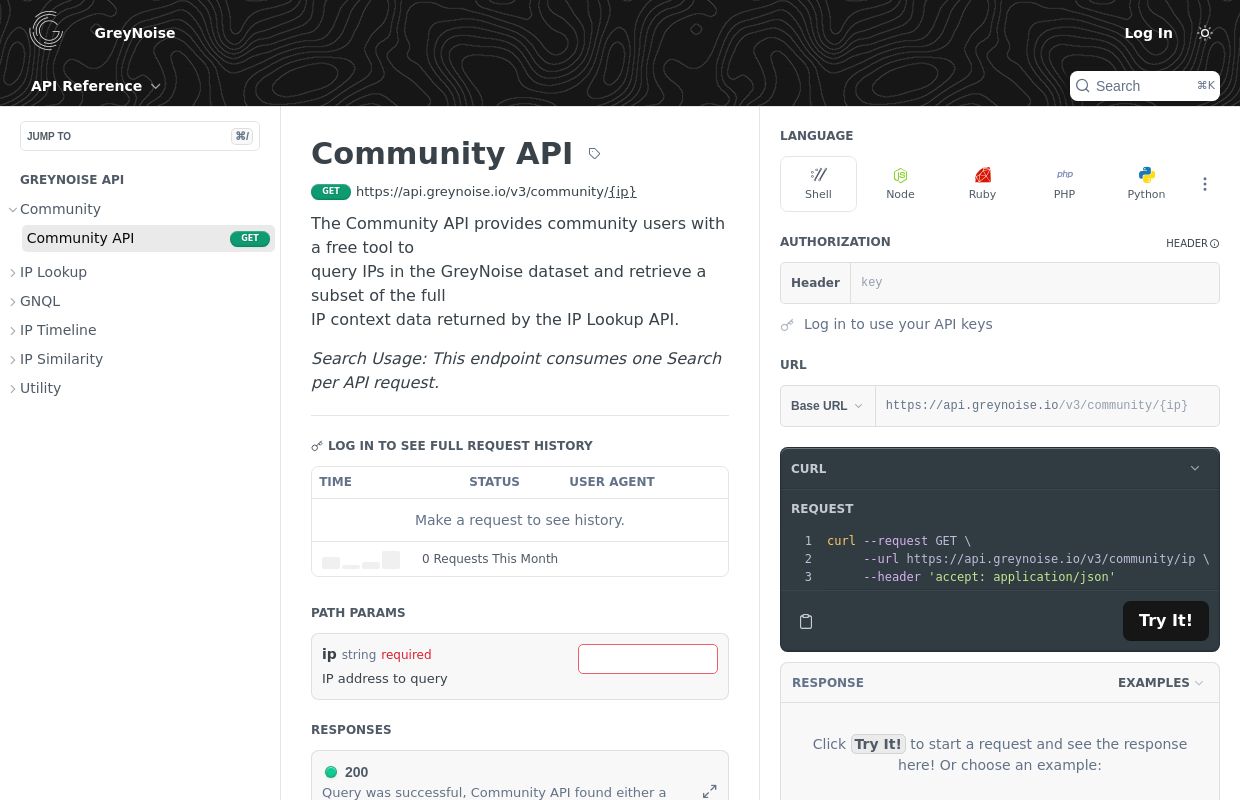Click the USER AGENT column header
Screen dimensions: 1240x800
[x=612, y=482]
